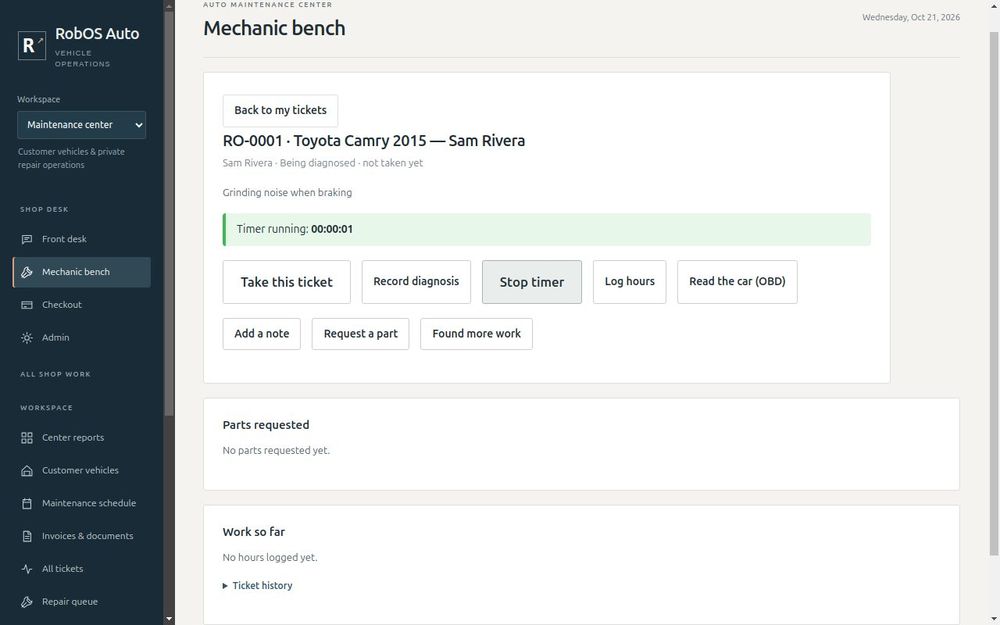The image size is (1000, 625).
Task: Click the Customer vehicles garage icon
Action: click(27, 471)
